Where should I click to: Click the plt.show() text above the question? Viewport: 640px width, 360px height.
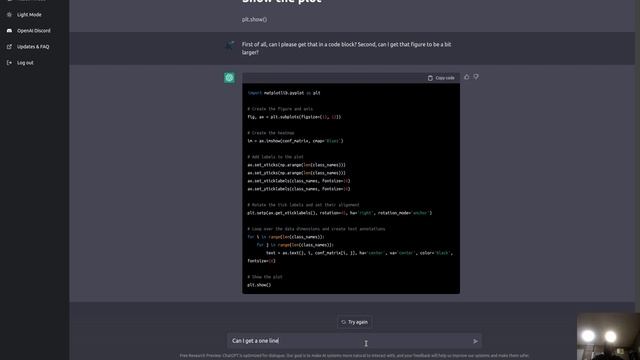coord(254,20)
